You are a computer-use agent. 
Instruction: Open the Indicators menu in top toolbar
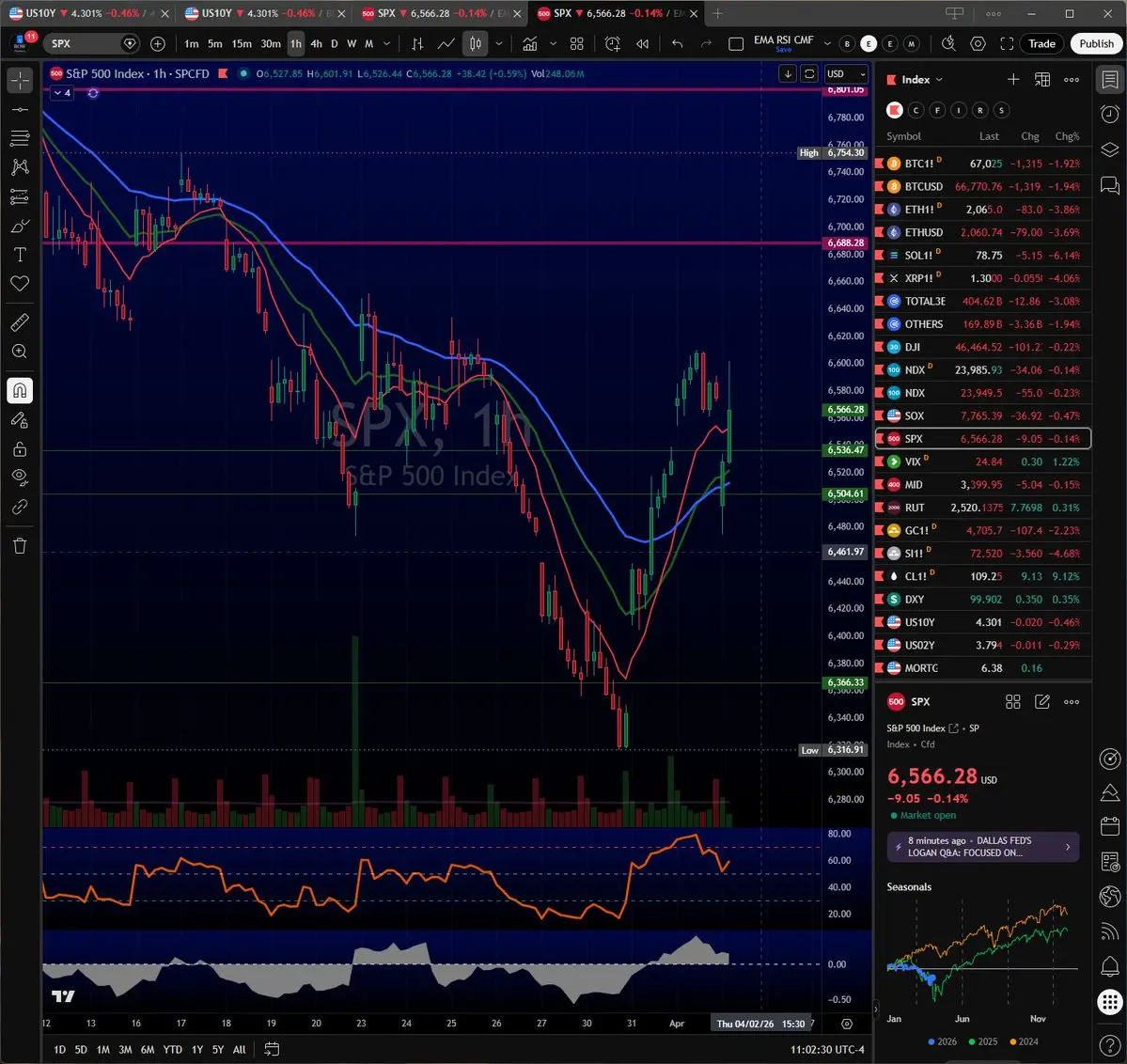530,44
